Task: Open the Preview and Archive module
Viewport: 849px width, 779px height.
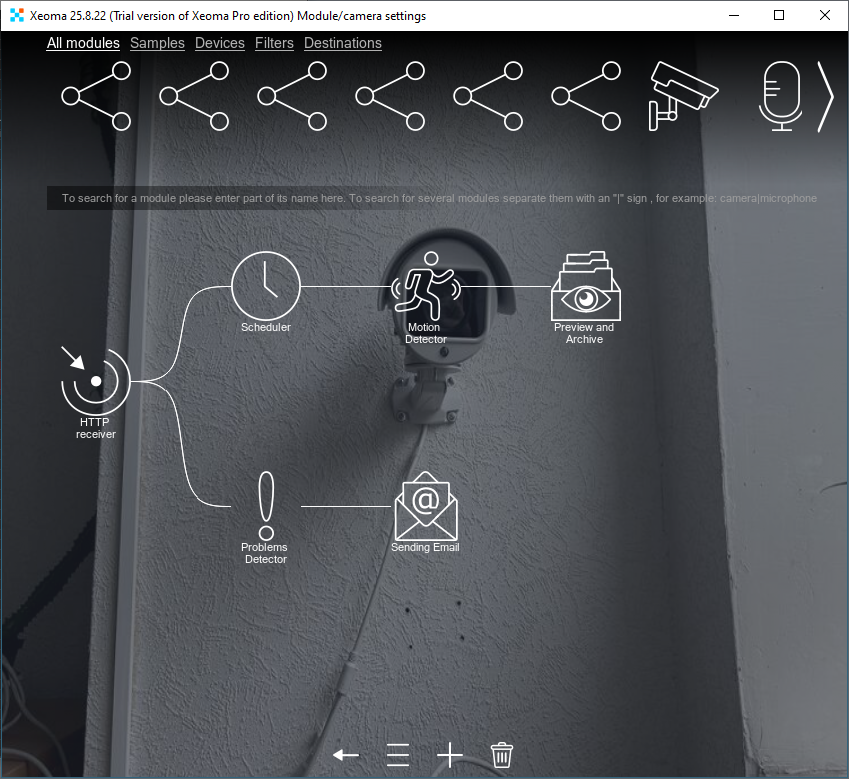Action: (x=585, y=290)
